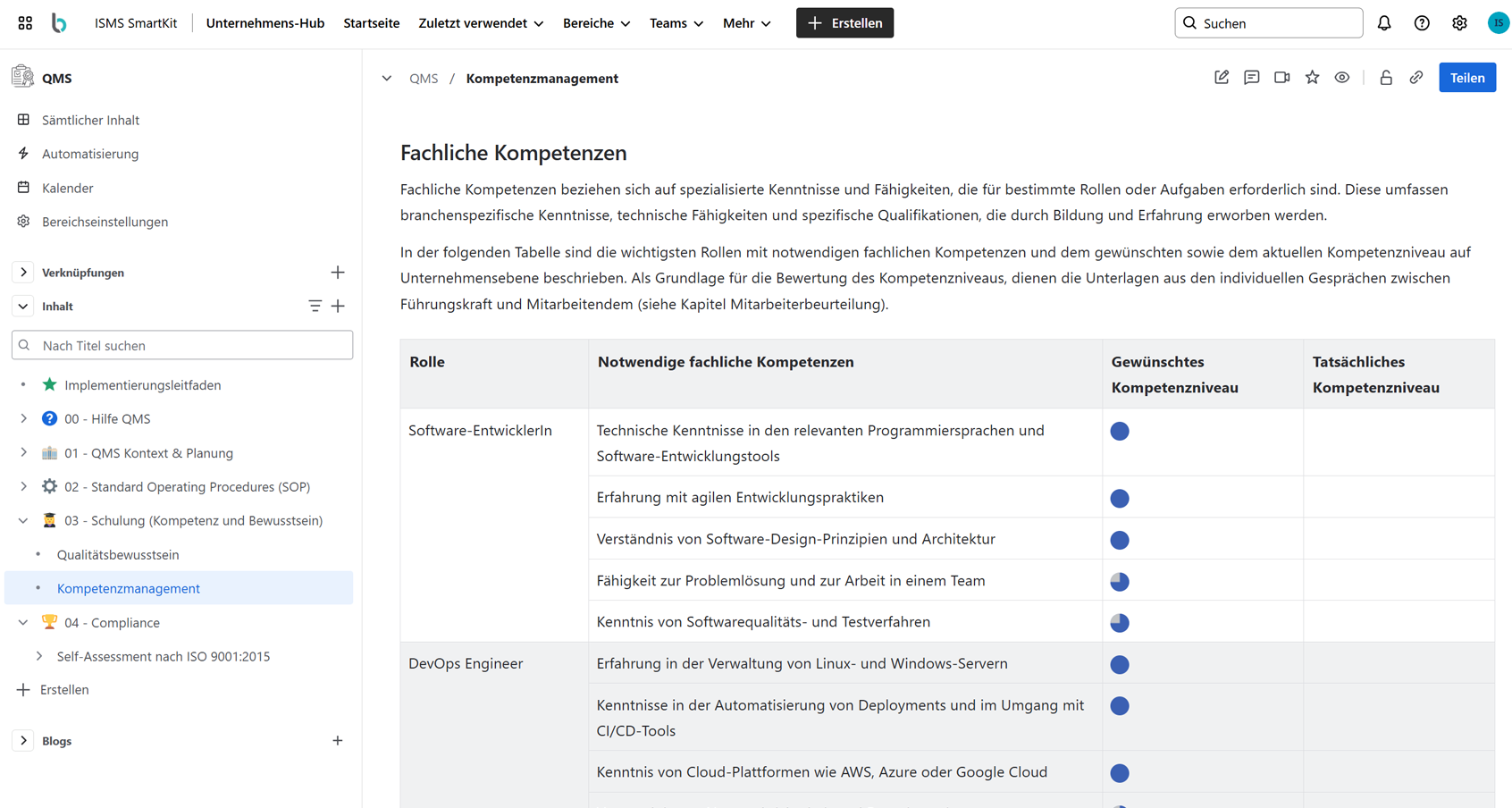Click the edit page pencil icon
Screen dimensions: 1512x808
1221,78
